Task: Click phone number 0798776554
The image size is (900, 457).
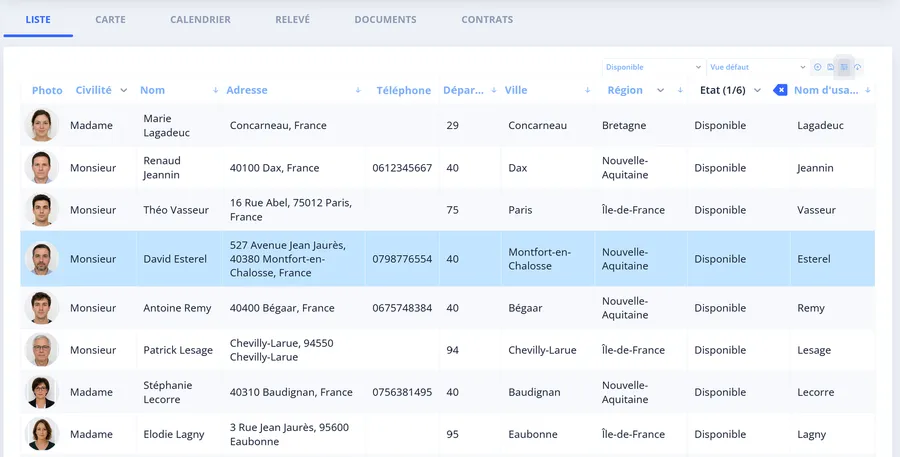Action: click(402, 259)
